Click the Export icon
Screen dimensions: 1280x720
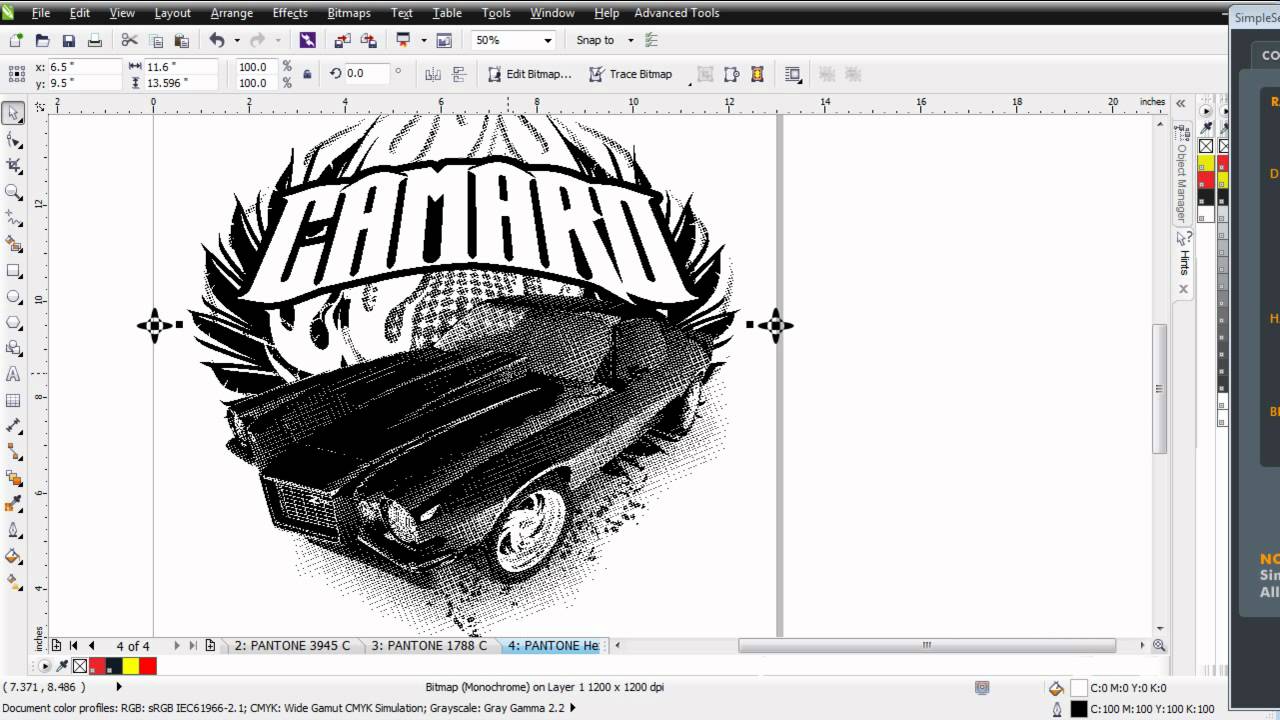coord(368,40)
